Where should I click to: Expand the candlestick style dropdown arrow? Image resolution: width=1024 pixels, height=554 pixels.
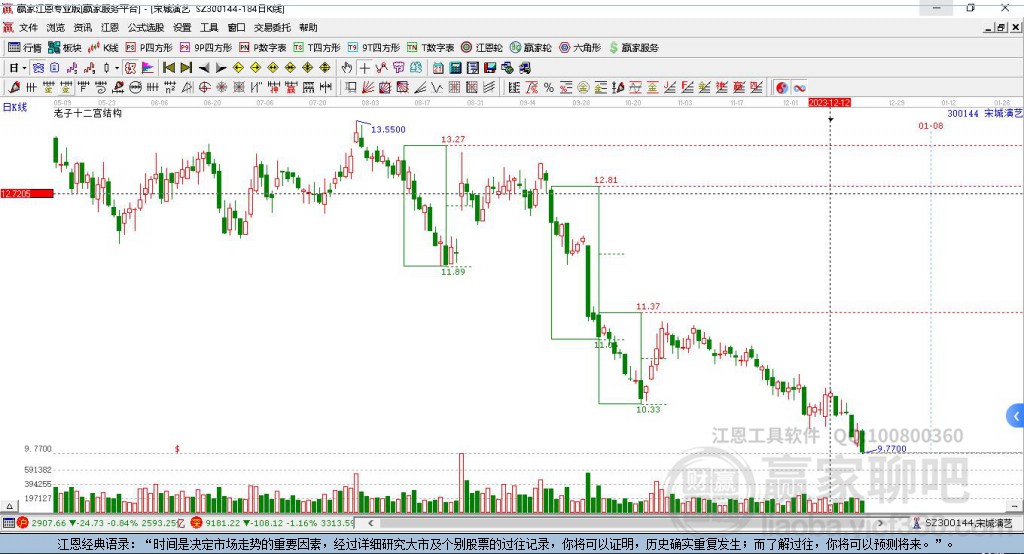tap(116, 68)
